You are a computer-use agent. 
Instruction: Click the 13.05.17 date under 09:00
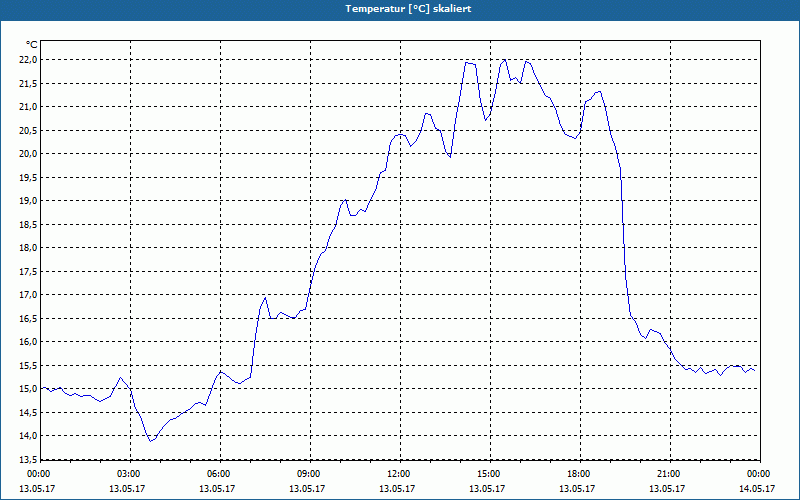(307, 488)
